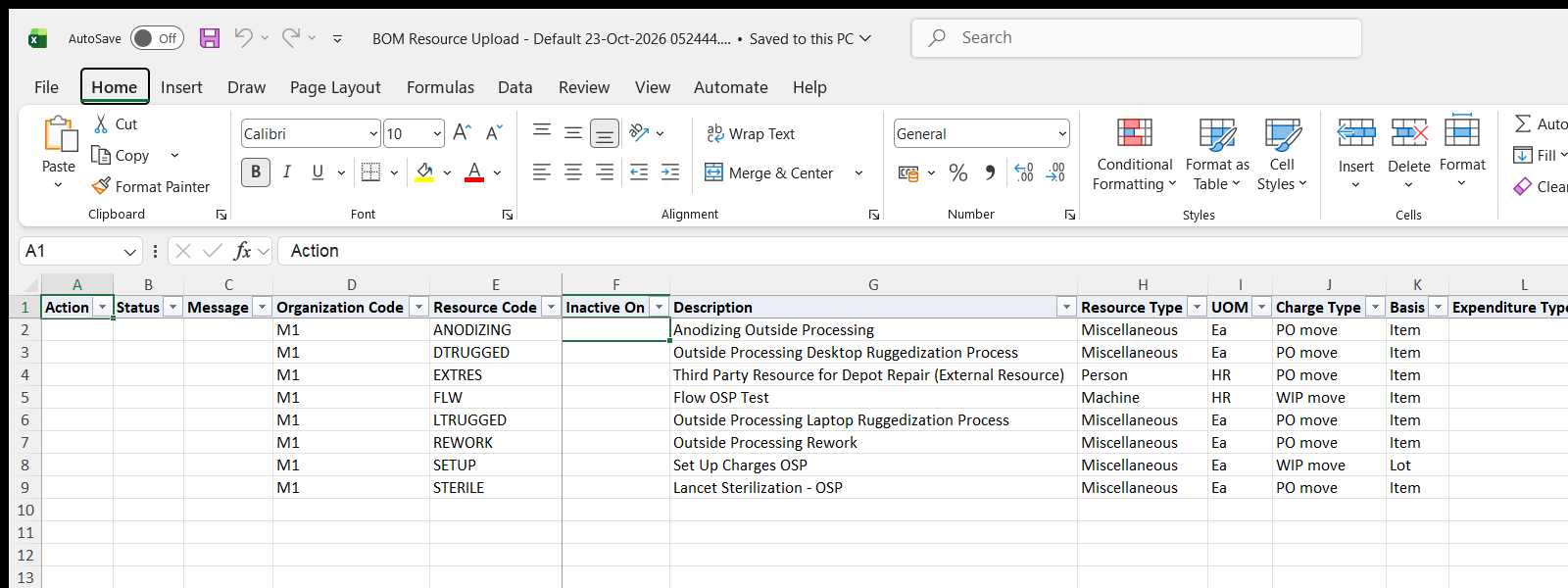Open the font name Calibri dropdown
This screenshot has height=588, width=1568.
pos(373,134)
